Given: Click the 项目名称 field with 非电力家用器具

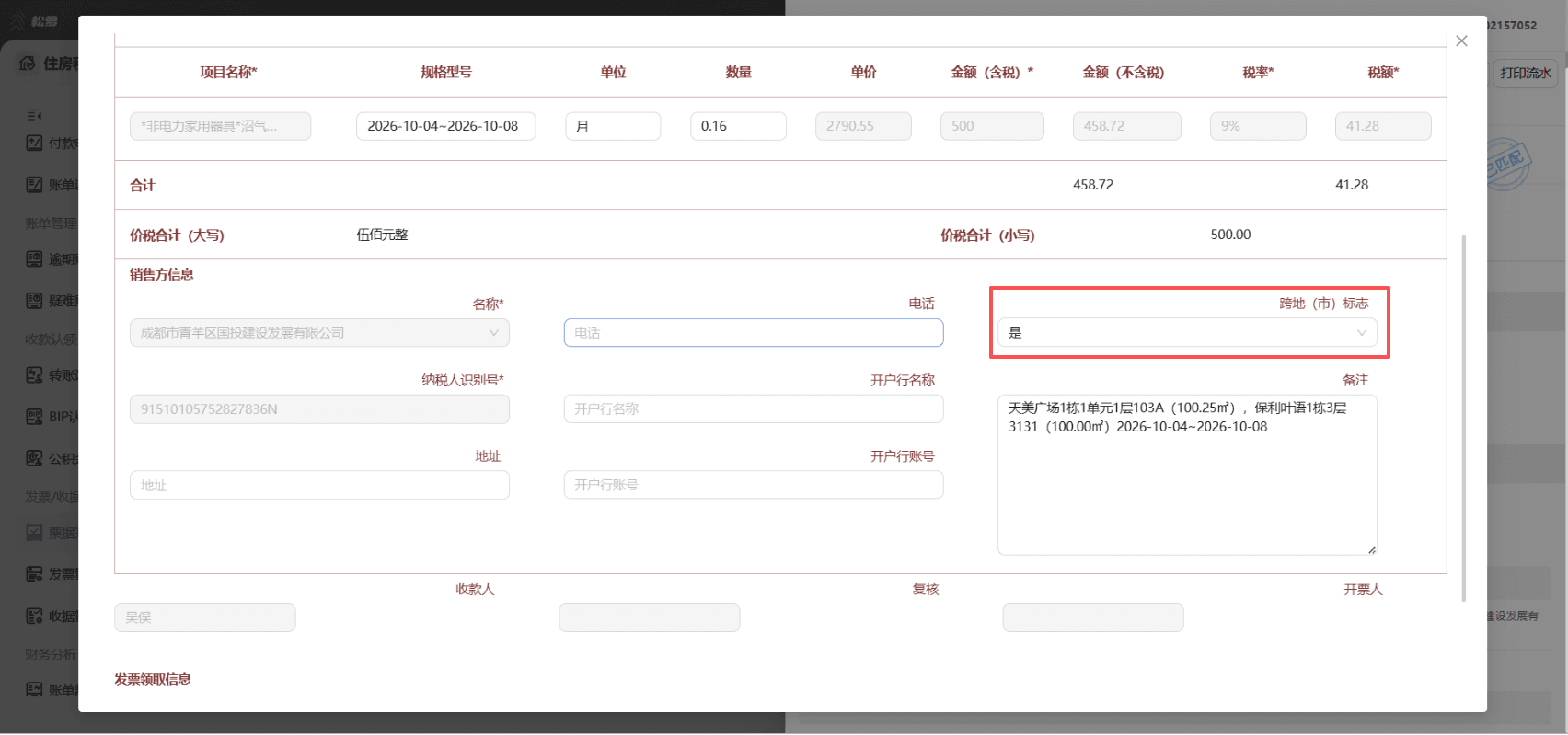Looking at the screenshot, I should pos(220,126).
